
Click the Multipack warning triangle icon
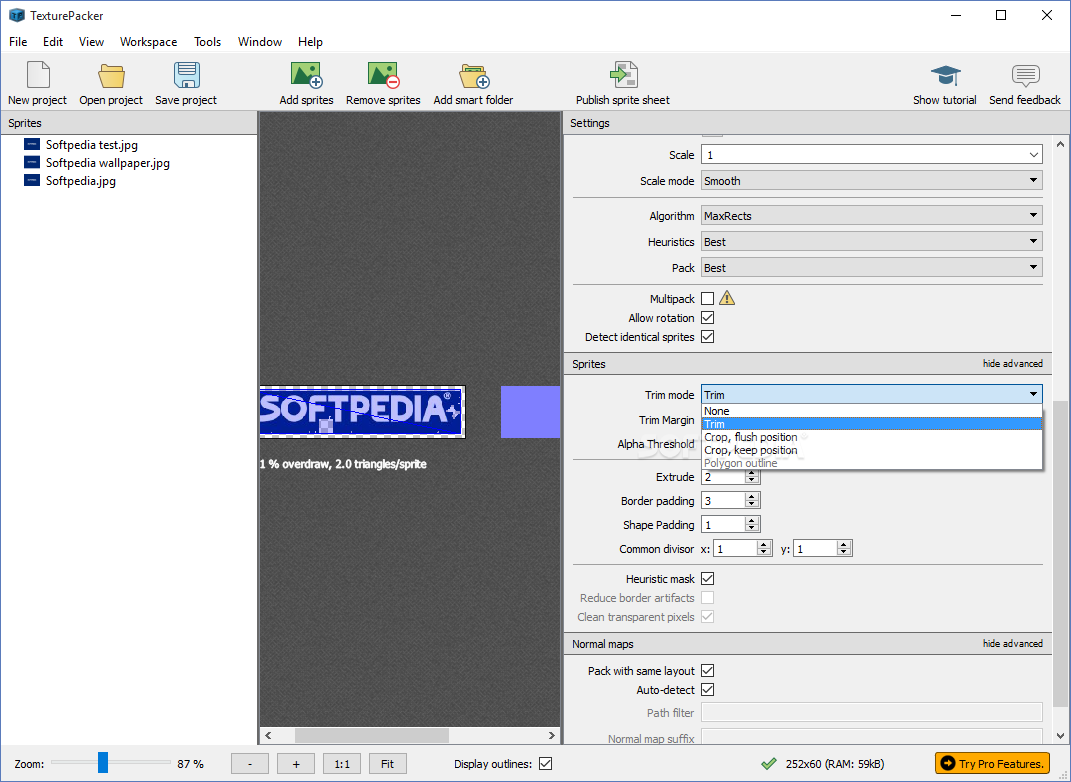pyautogui.click(x=727, y=298)
